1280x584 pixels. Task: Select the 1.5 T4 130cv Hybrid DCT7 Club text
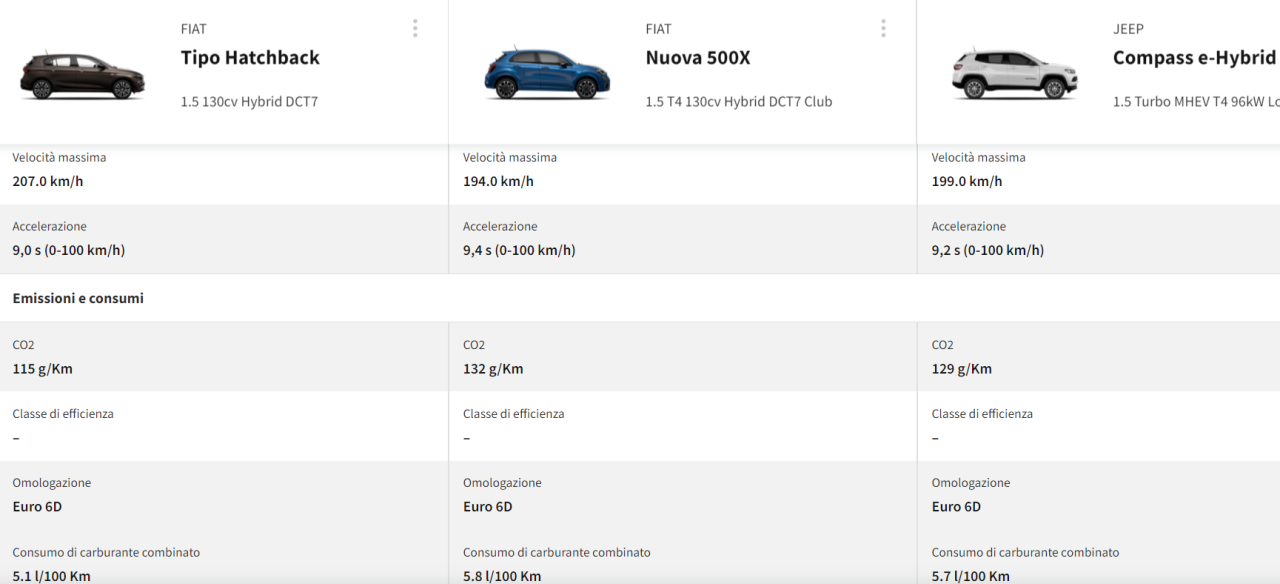[x=739, y=101]
